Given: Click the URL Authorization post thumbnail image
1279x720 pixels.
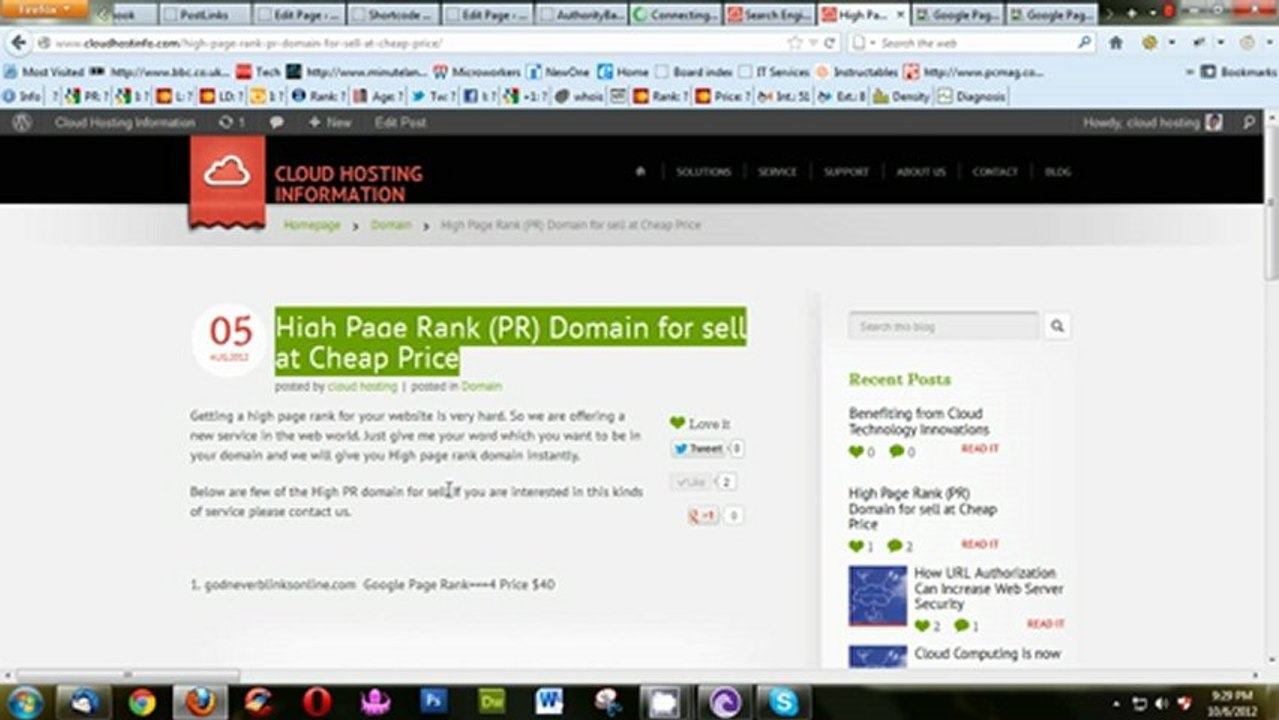Looking at the screenshot, I should [x=878, y=596].
